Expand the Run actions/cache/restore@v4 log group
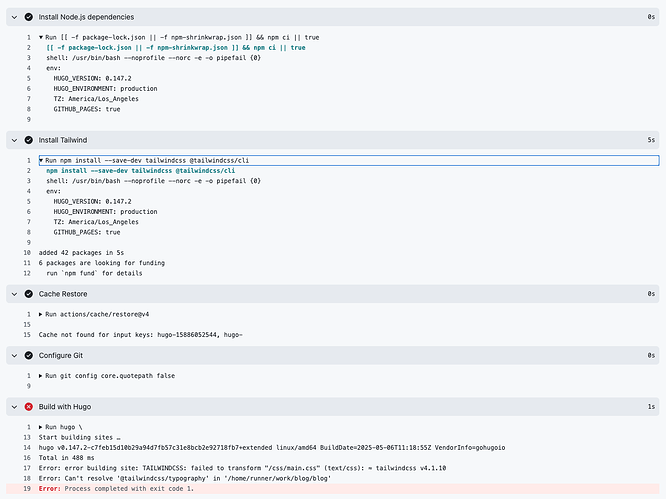The width and height of the screenshot is (666, 499). [x=41, y=314]
